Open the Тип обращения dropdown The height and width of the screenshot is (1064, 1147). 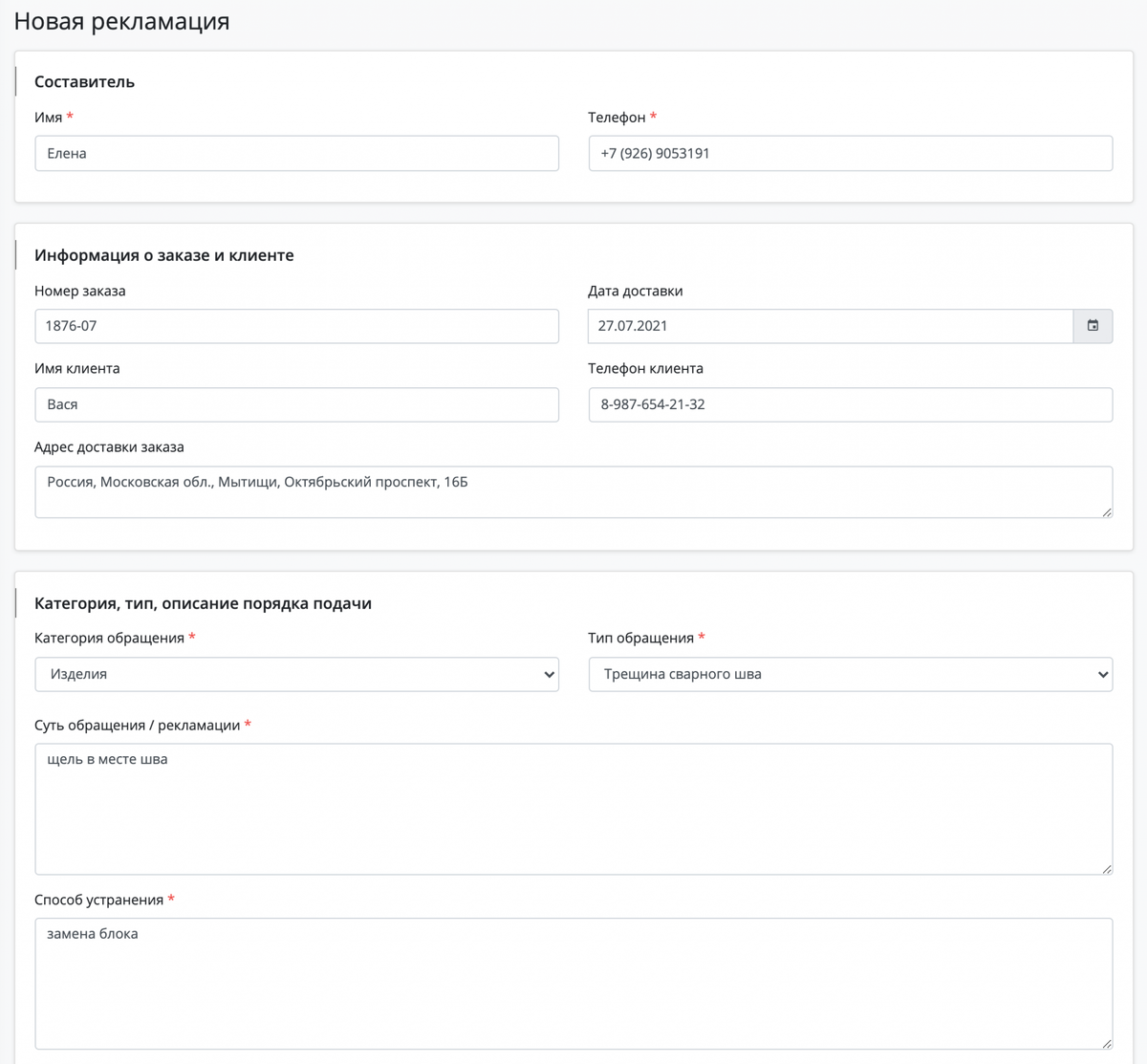pos(850,674)
